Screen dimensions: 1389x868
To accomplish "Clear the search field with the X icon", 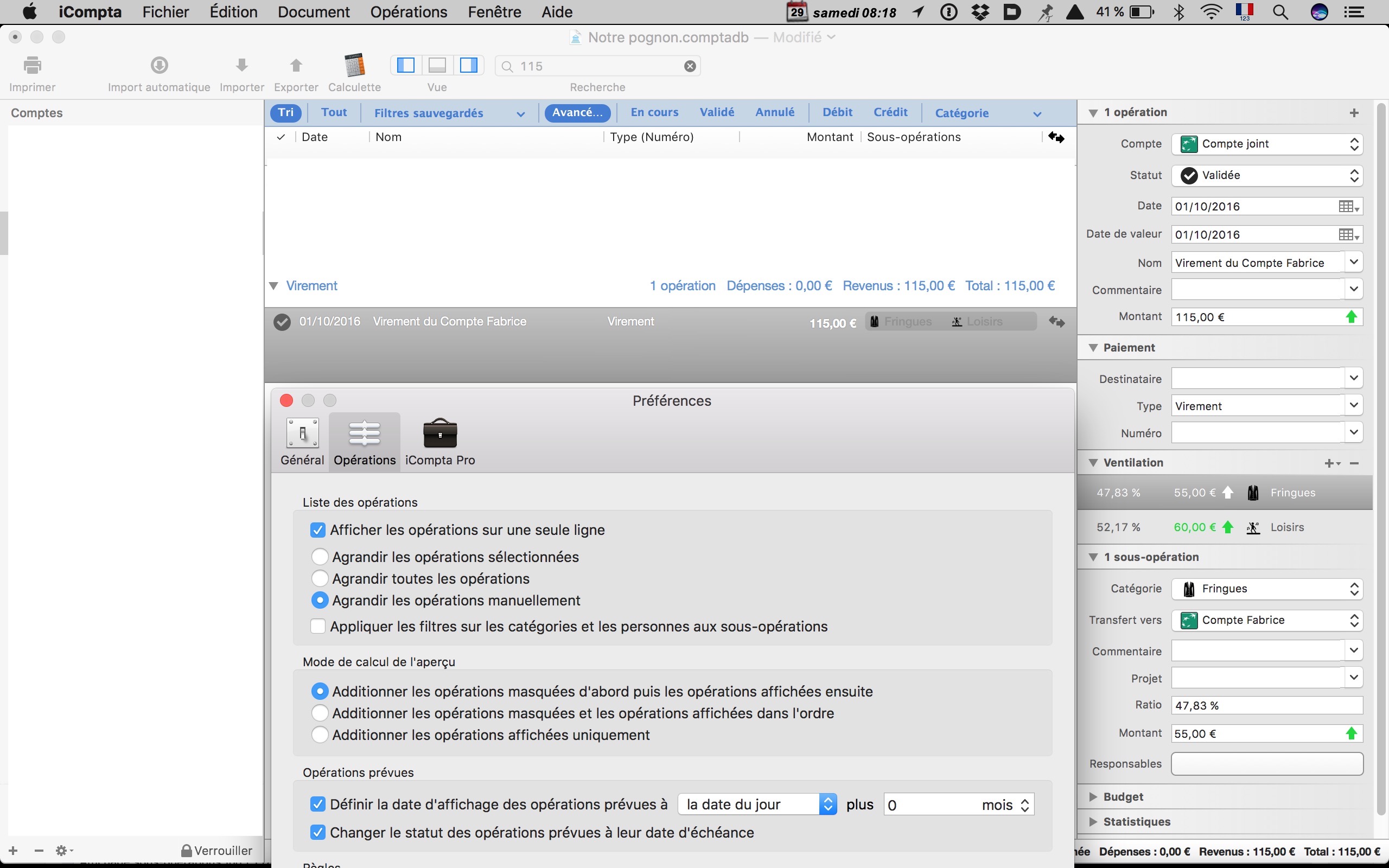I will click(x=690, y=67).
